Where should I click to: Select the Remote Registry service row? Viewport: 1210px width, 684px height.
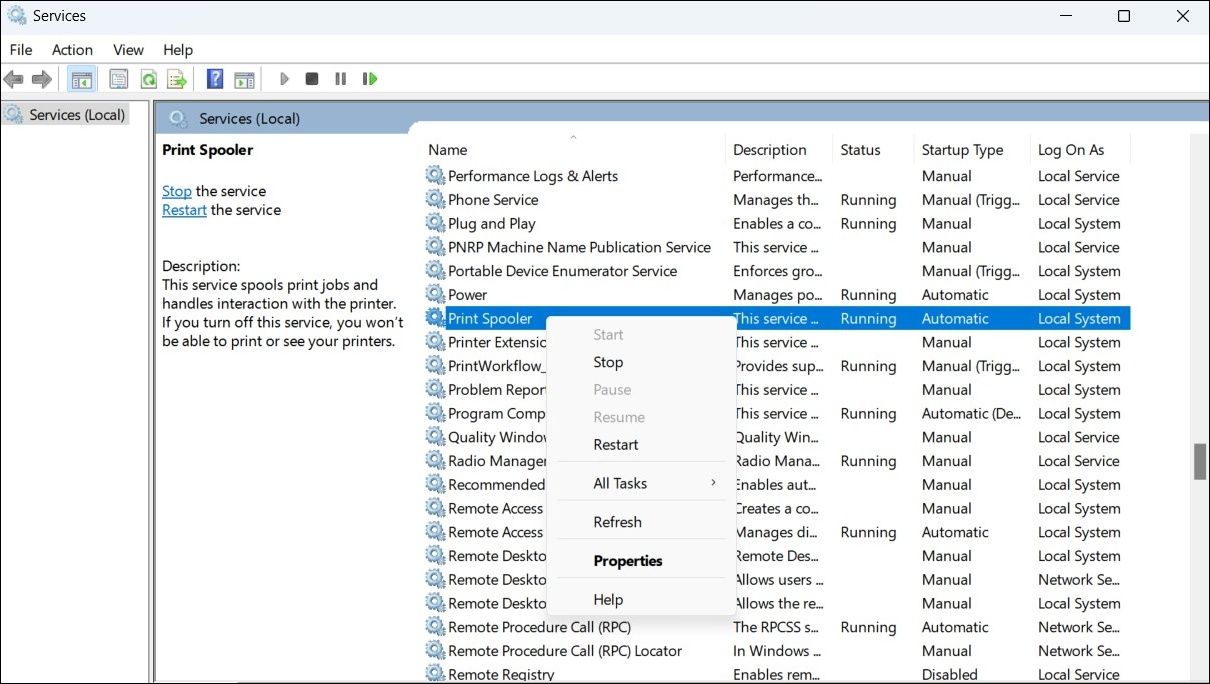(x=500, y=675)
